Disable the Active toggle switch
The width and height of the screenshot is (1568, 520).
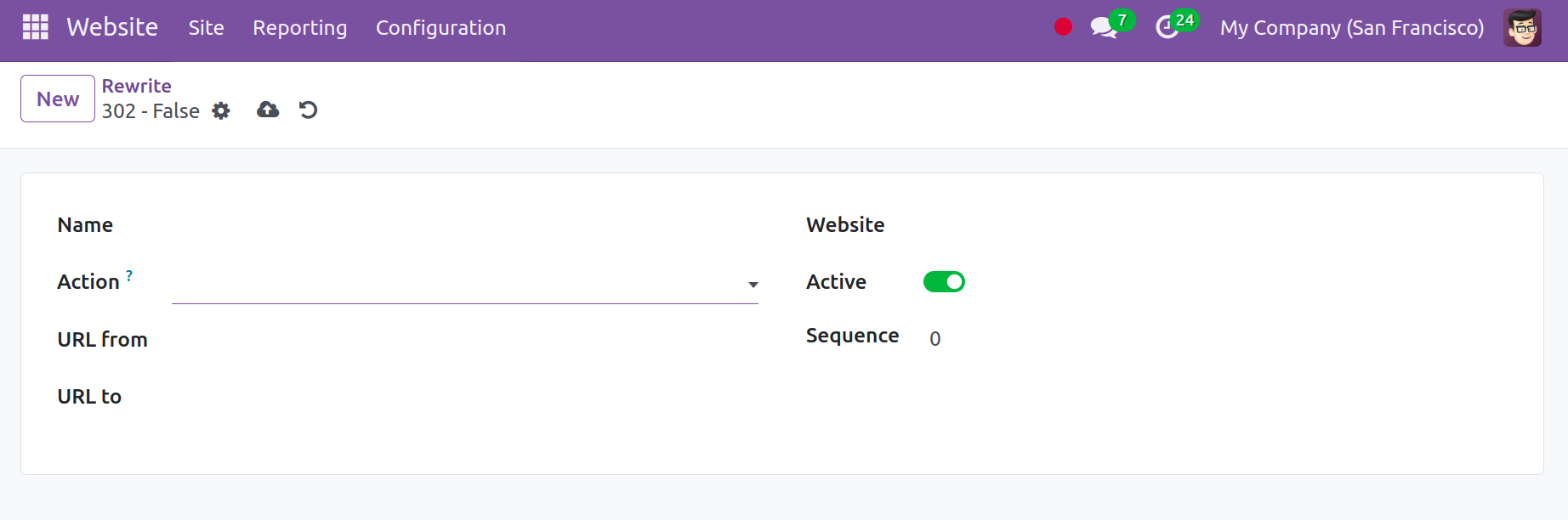coord(944,281)
